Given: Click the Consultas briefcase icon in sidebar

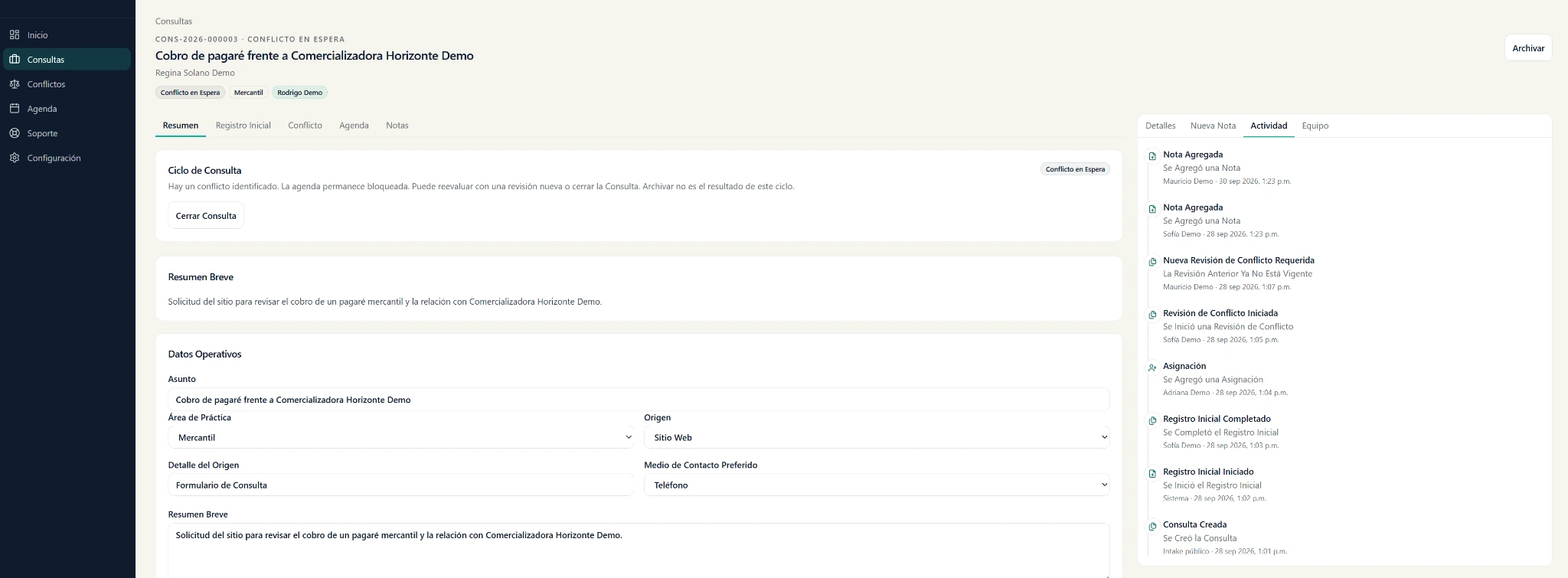Looking at the screenshot, I should coord(15,59).
